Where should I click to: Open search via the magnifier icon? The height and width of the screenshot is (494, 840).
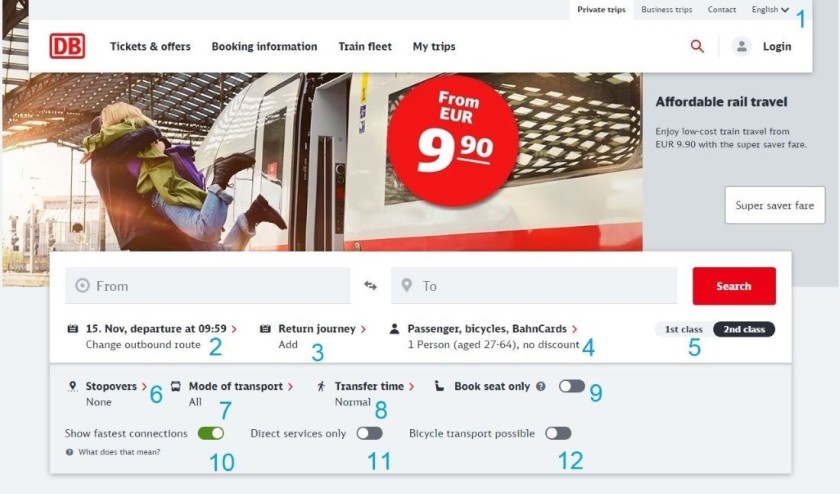tap(697, 46)
